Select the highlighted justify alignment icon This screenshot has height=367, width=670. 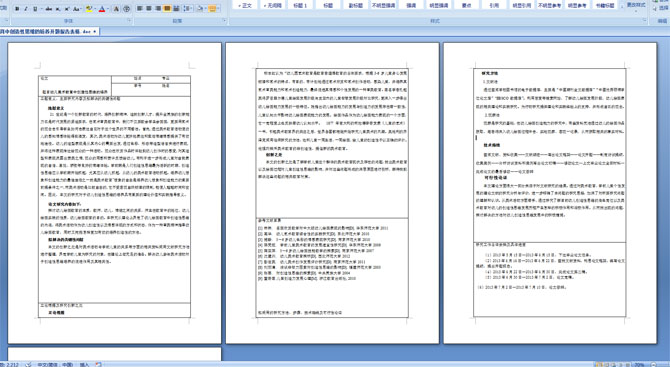(167, 9)
